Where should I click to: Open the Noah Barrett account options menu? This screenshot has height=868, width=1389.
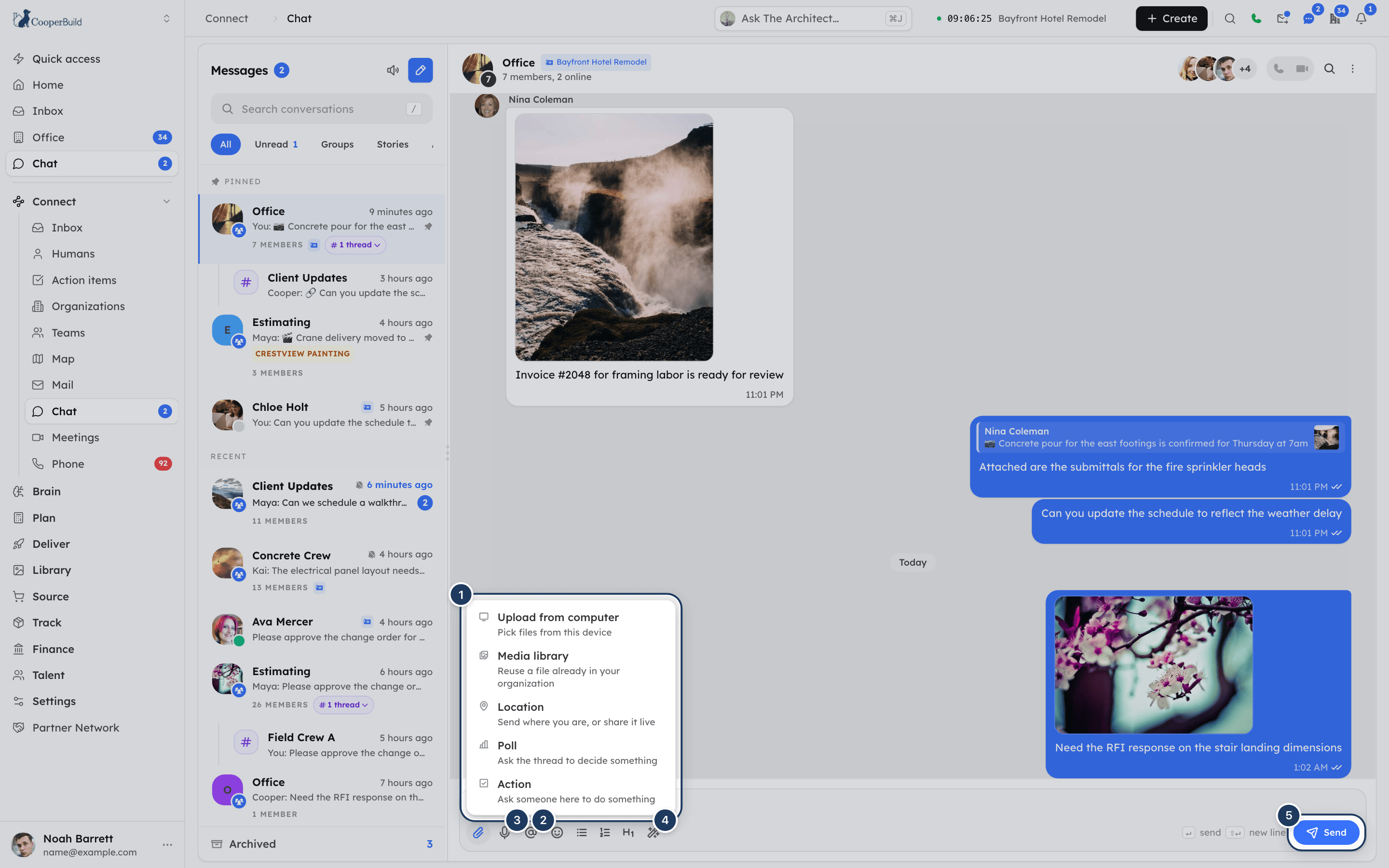pyautogui.click(x=167, y=844)
